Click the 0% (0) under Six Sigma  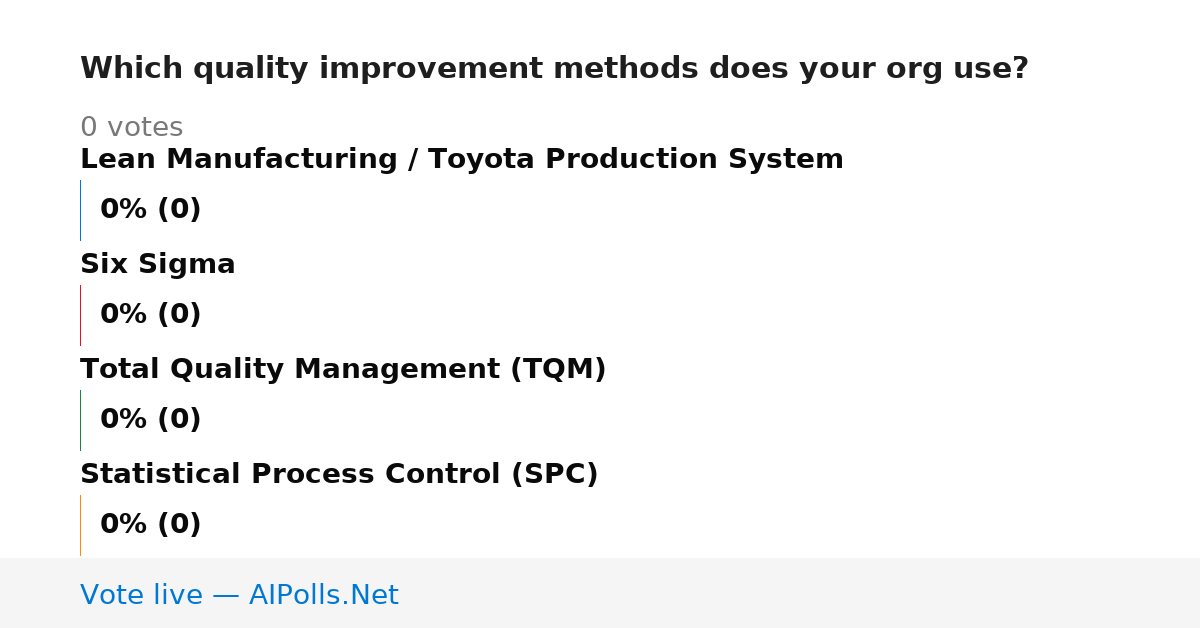(151, 315)
